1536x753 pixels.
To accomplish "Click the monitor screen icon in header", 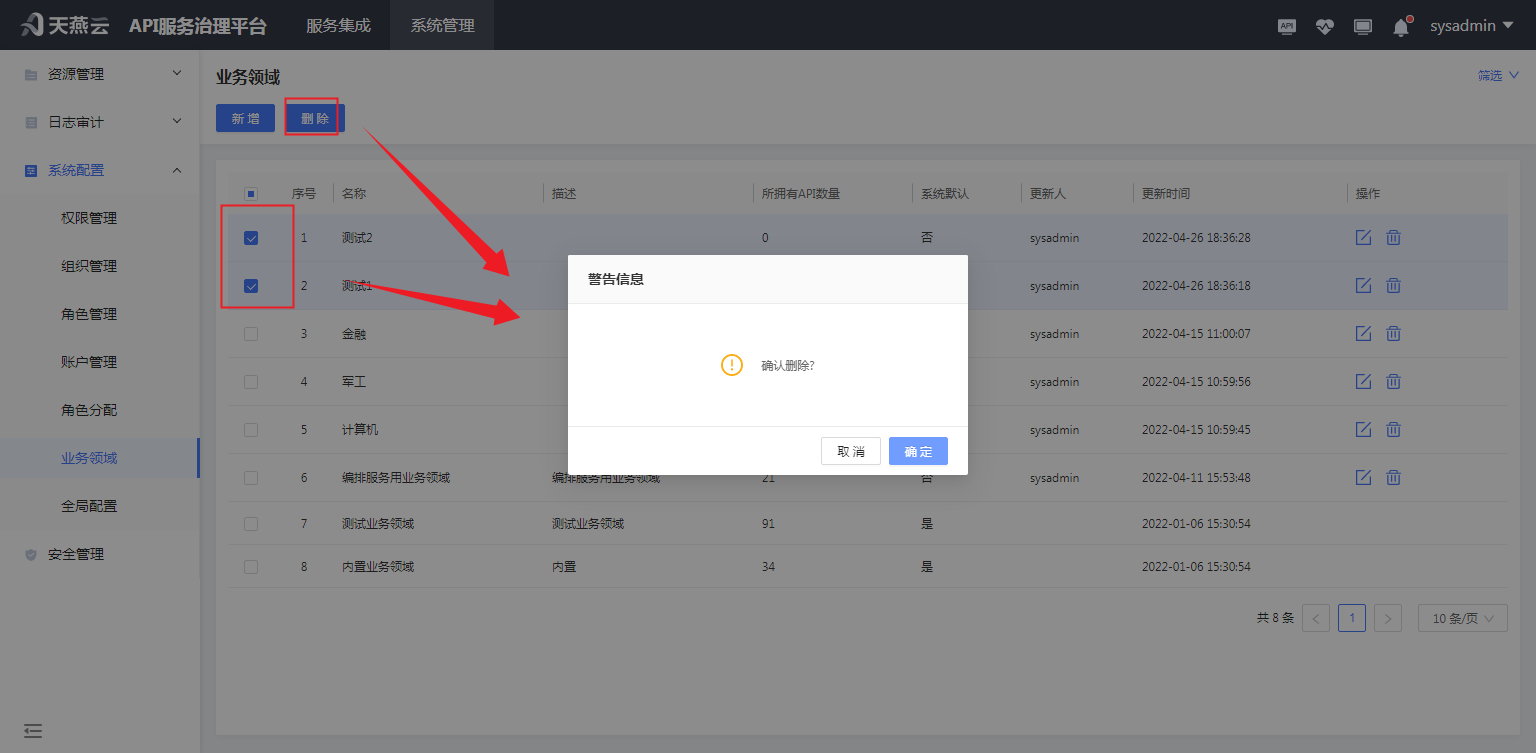I will (x=1362, y=26).
